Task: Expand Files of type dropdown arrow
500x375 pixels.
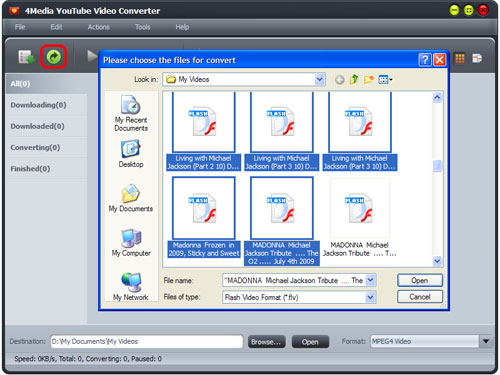Action: pos(370,297)
